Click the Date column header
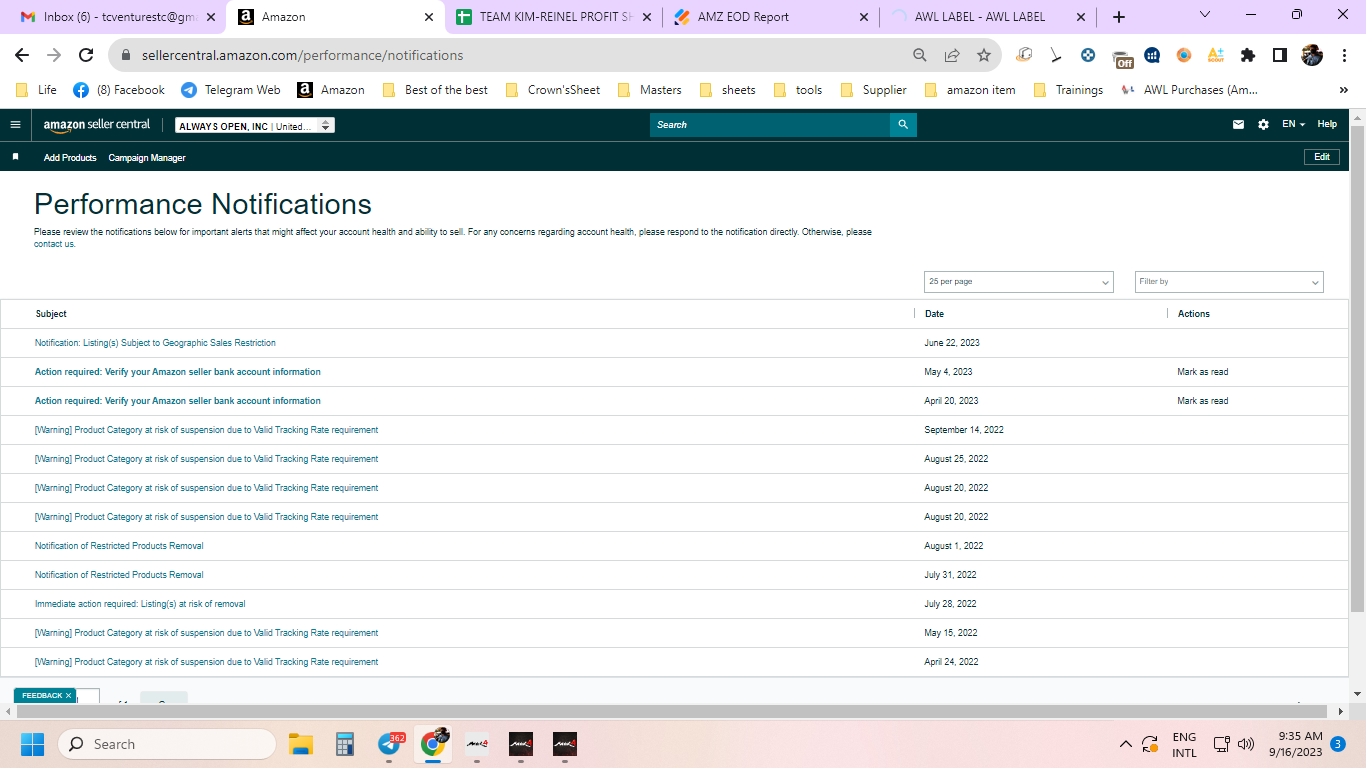The width and height of the screenshot is (1366, 768). point(934,314)
